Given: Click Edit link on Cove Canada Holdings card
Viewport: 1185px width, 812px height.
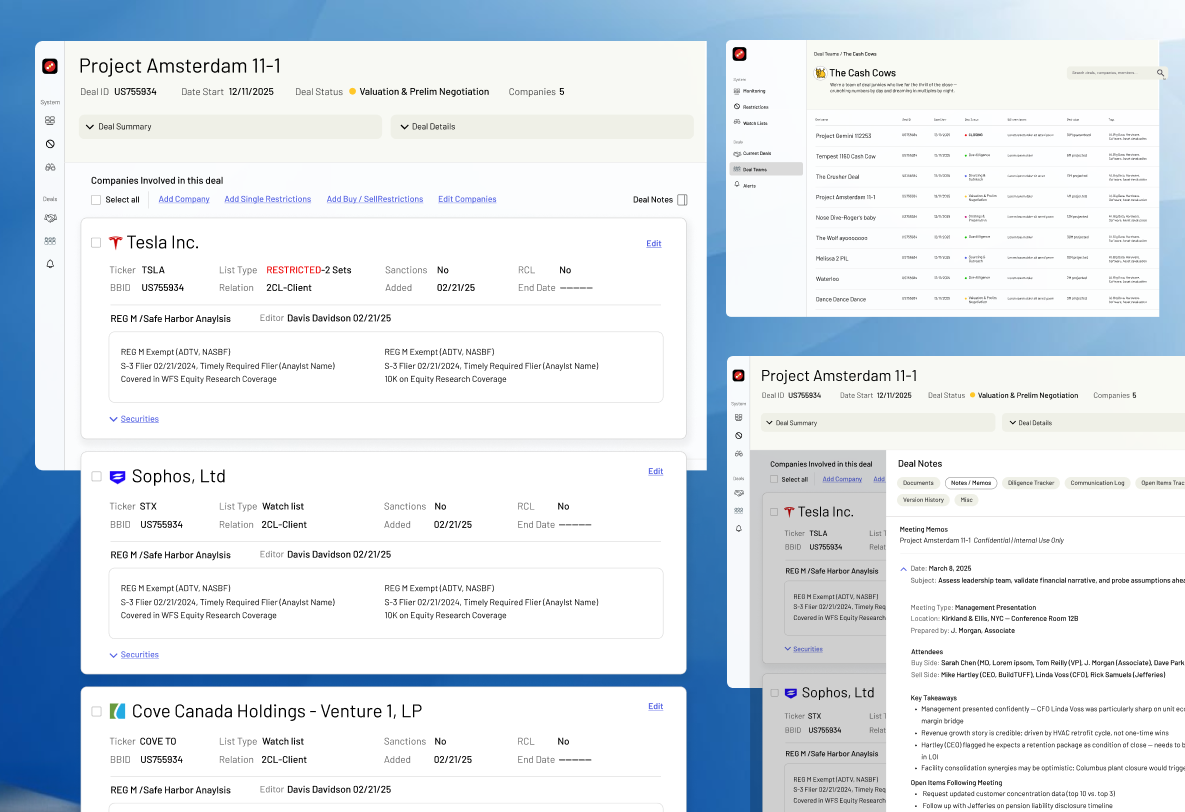Looking at the screenshot, I should click(x=656, y=706).
